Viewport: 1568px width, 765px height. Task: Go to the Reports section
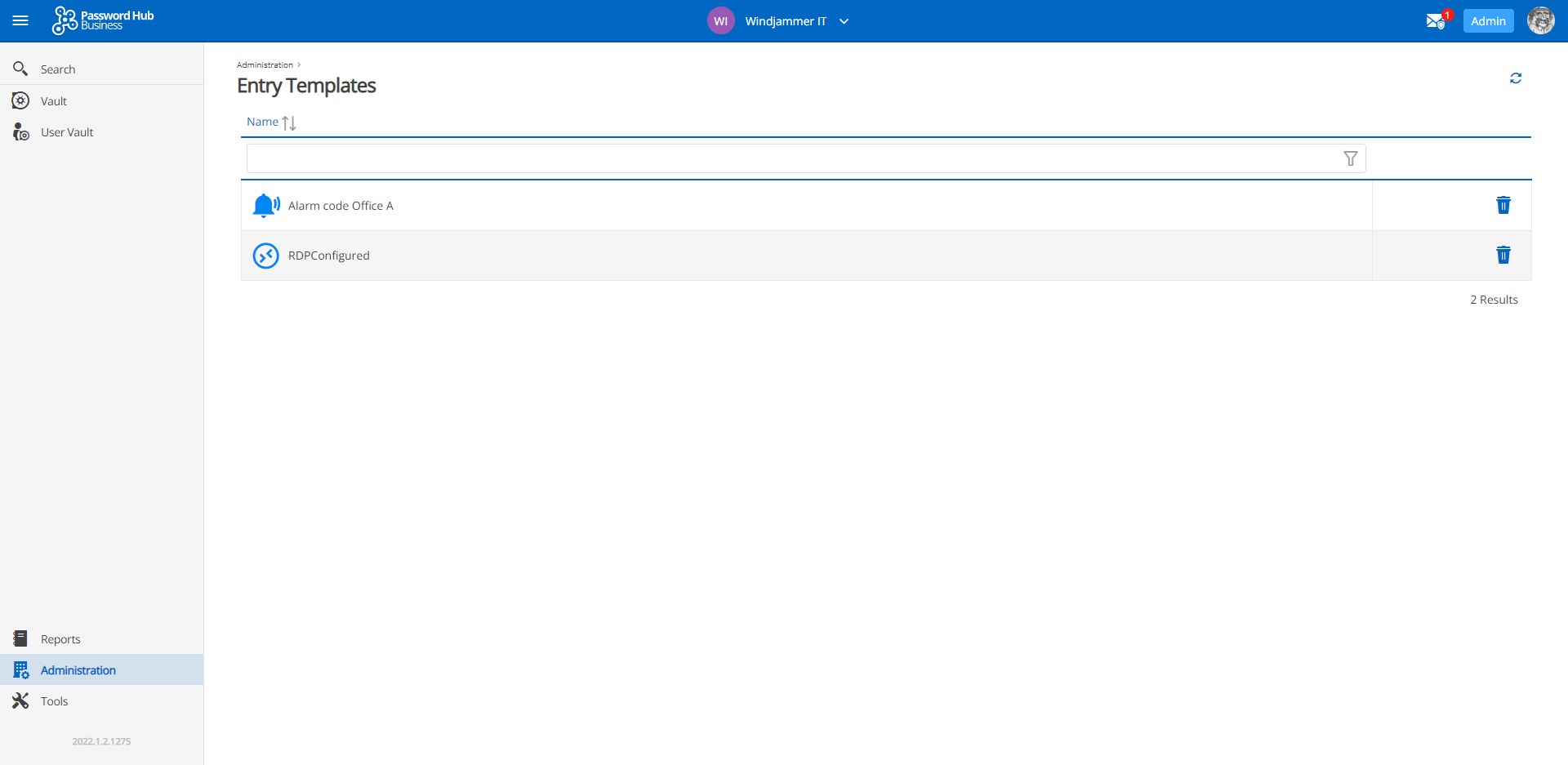click(x=60, y=638)
